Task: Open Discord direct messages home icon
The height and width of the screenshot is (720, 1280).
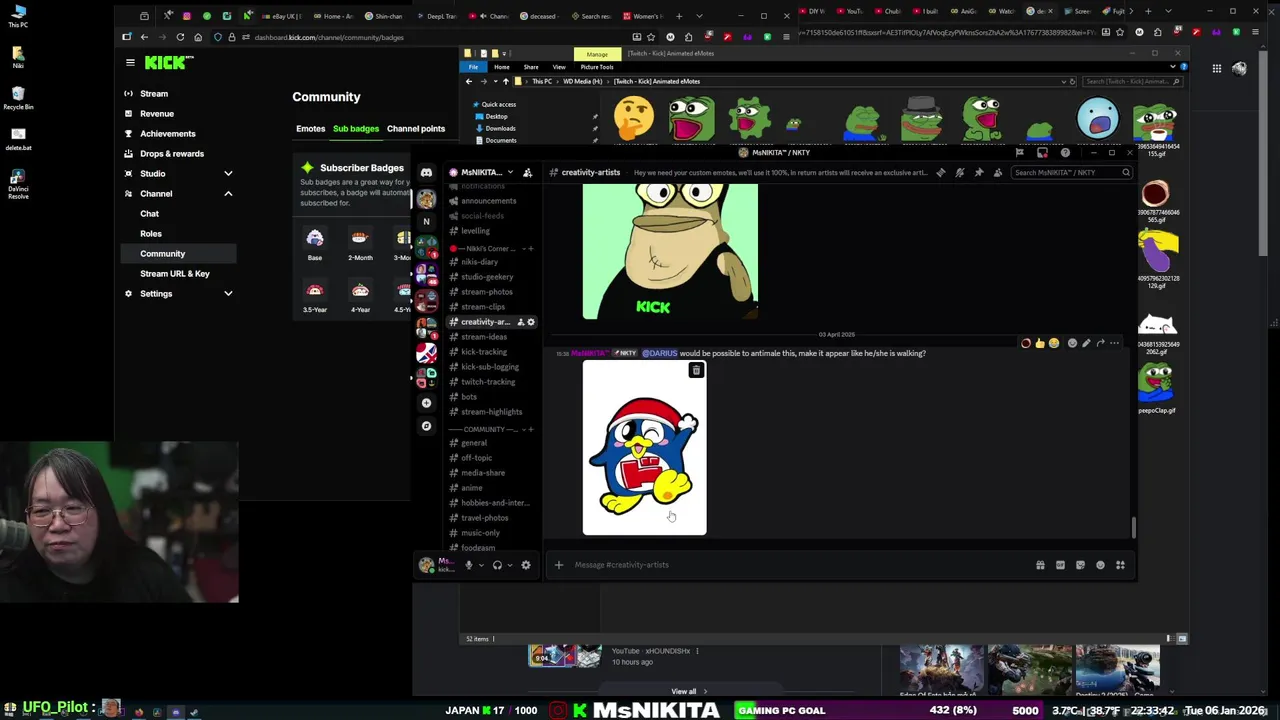Action: (426, 172)
